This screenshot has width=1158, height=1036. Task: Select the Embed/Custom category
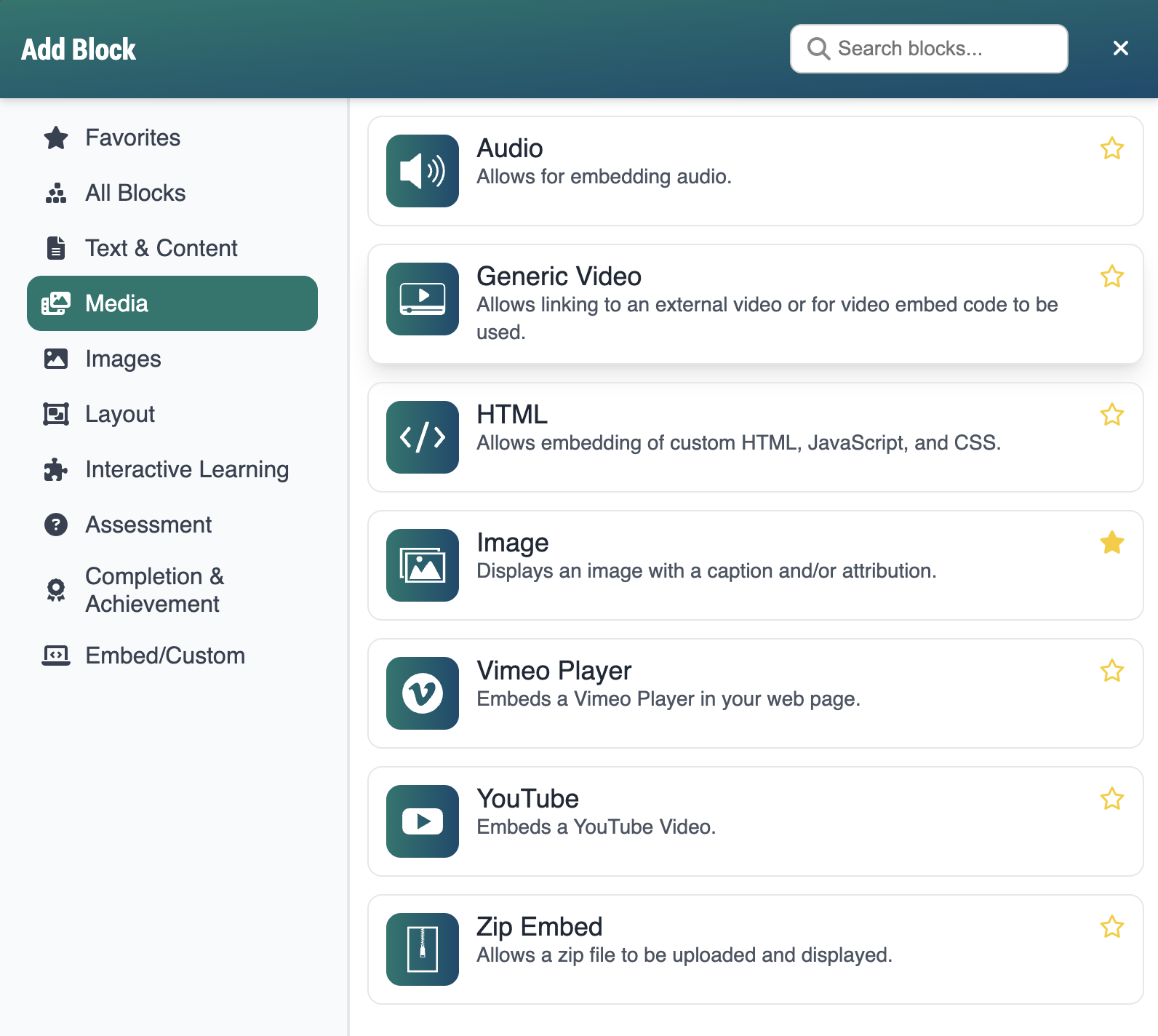point(172,656)
